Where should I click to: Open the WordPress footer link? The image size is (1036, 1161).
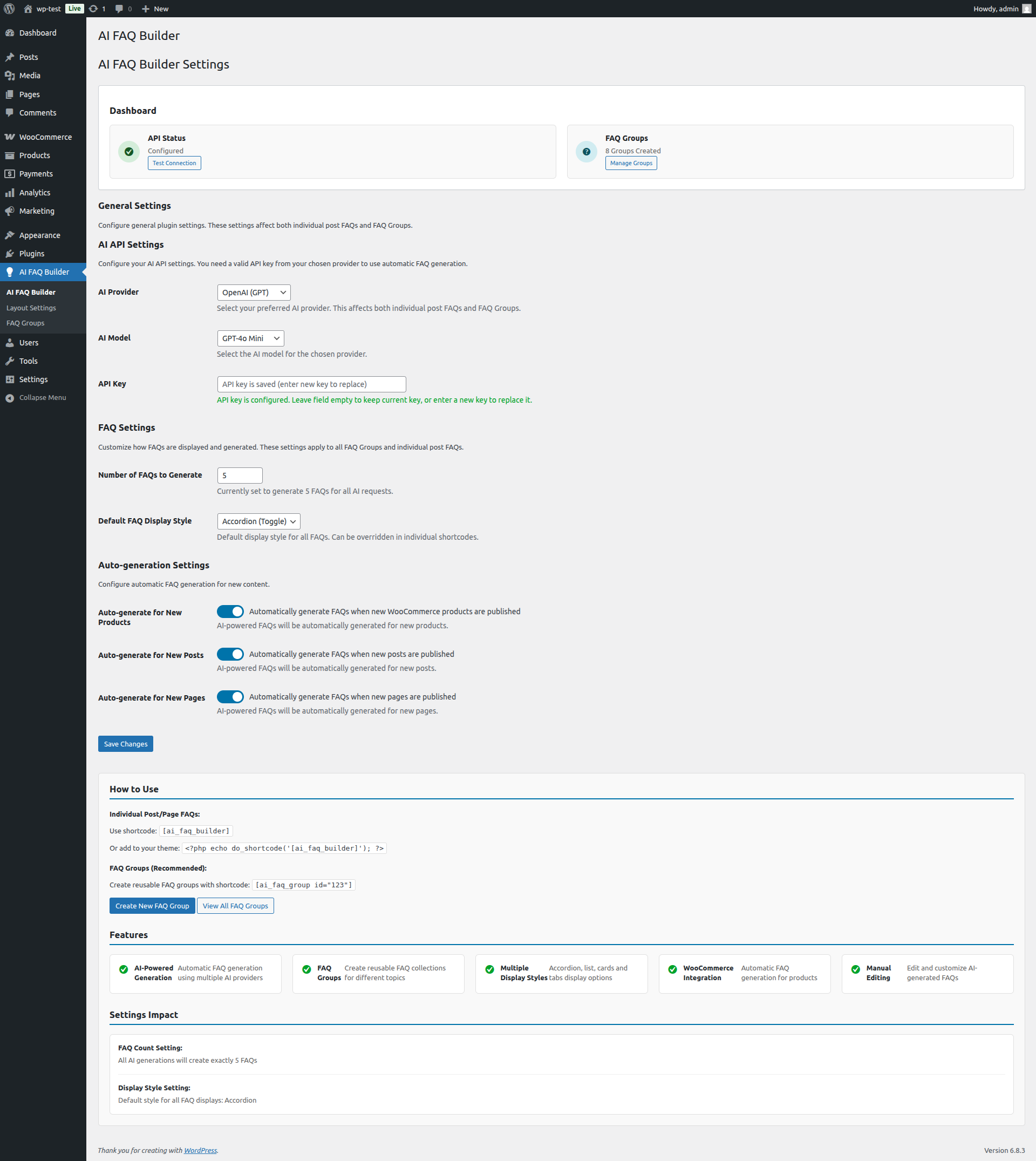pos(200,1151)
